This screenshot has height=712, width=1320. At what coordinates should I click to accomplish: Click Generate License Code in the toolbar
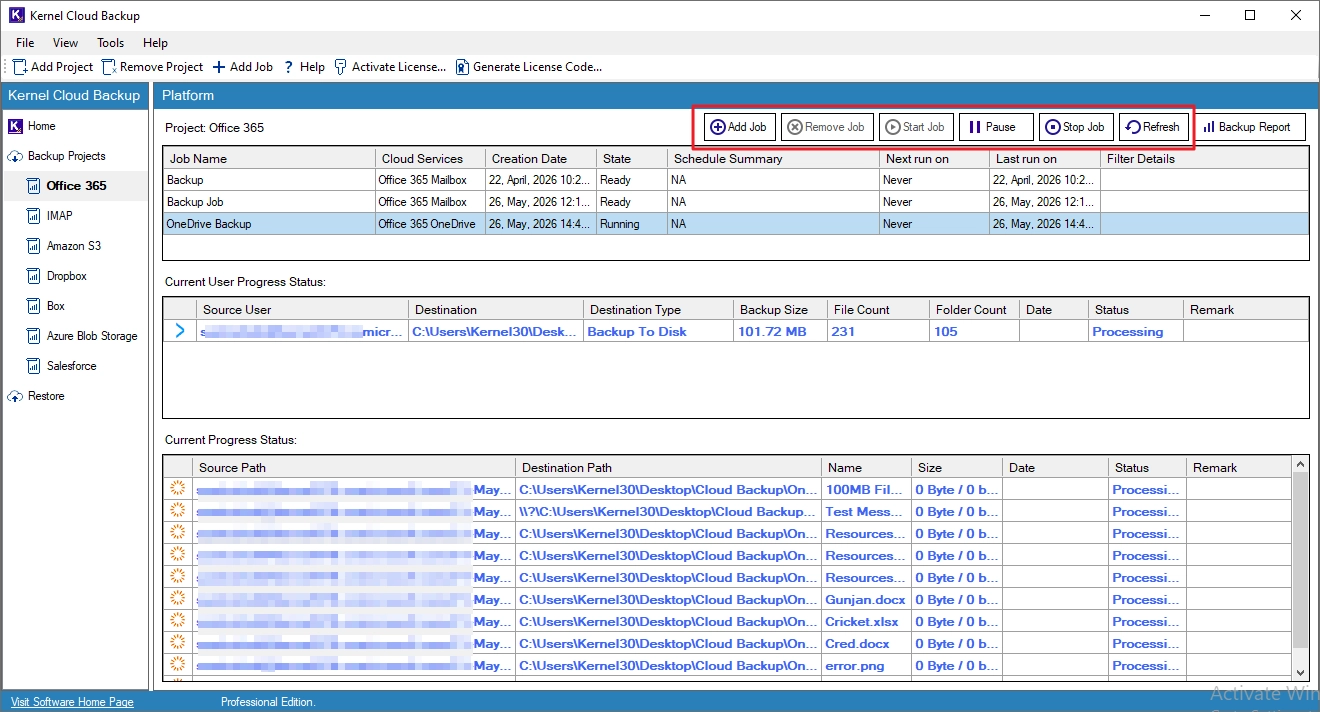pos(528,67)
